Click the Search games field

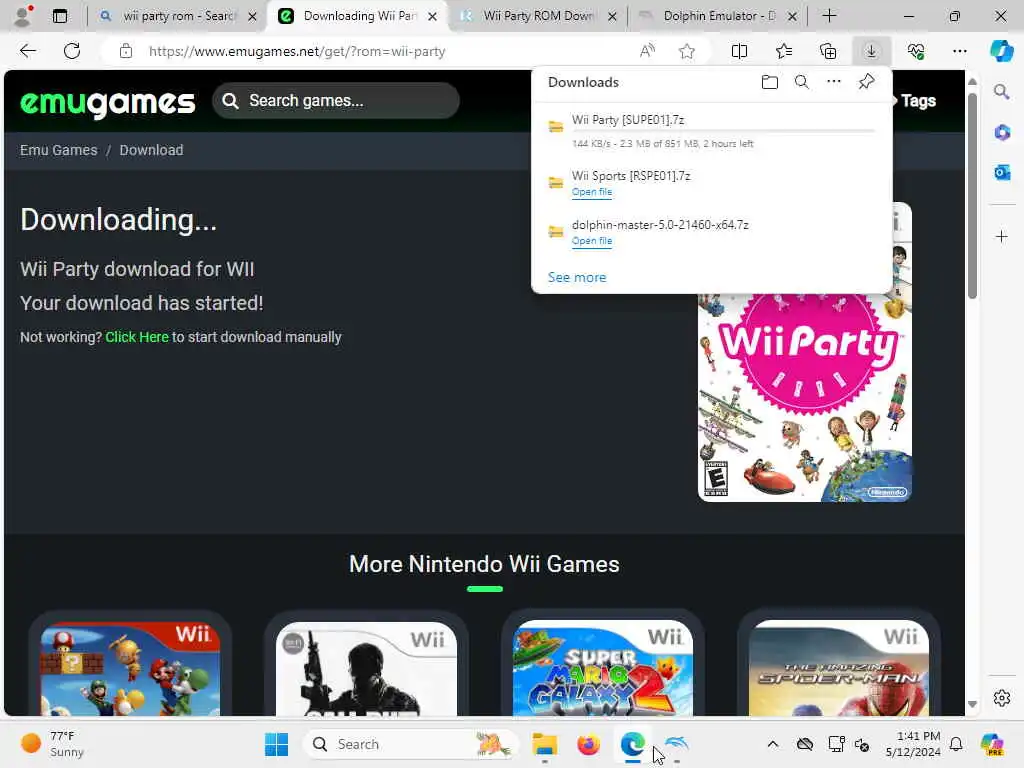(x=336, y=101)
